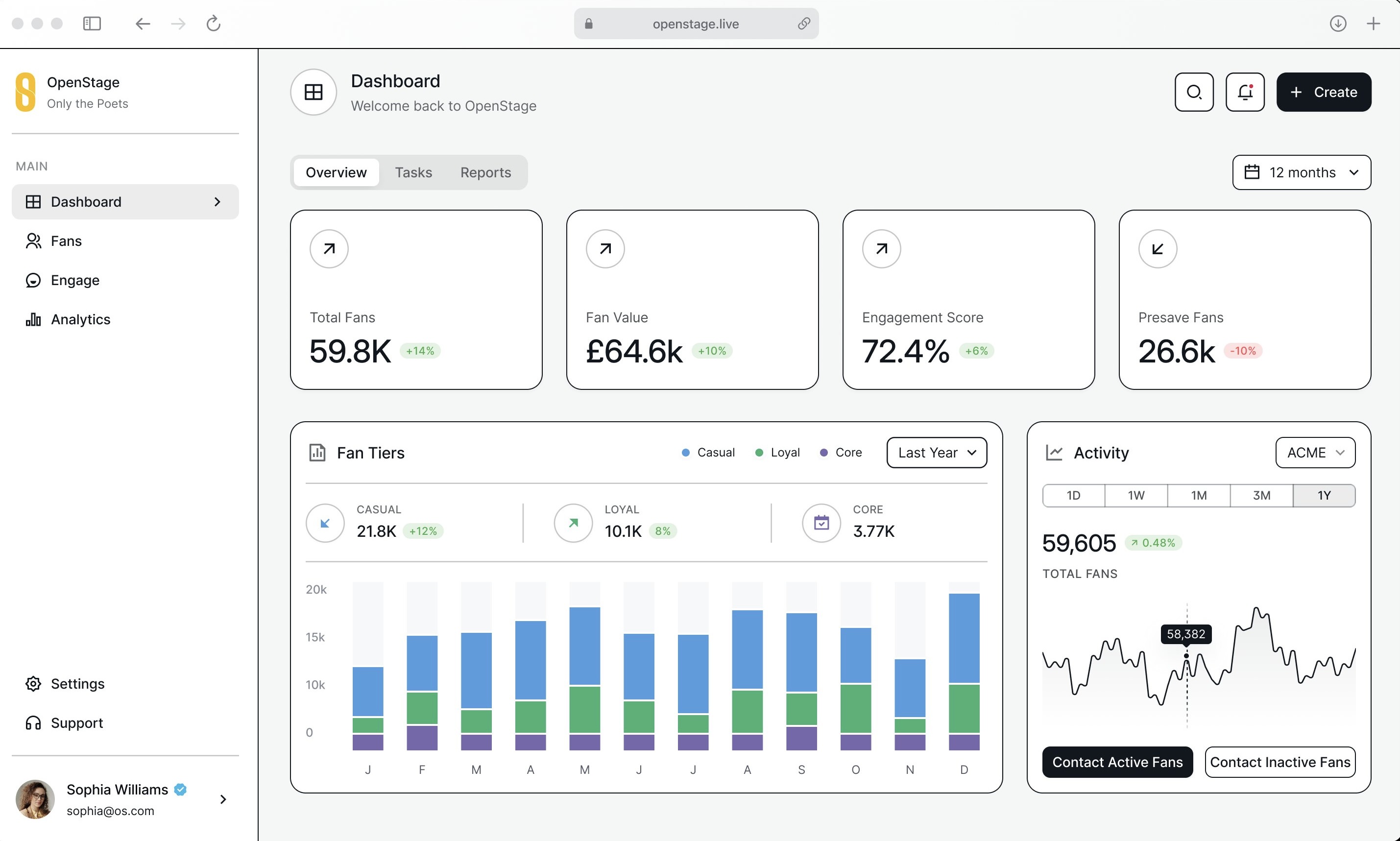Open notifications bell icon
Screen dimensions: 1400x841
click(1245, 92)
